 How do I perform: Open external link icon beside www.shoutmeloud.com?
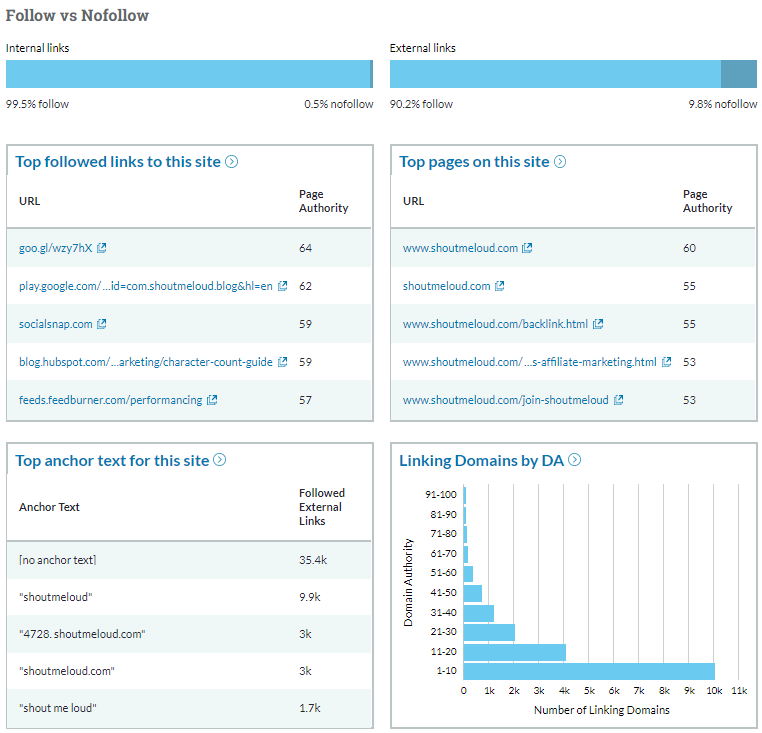tap(527, 248)
